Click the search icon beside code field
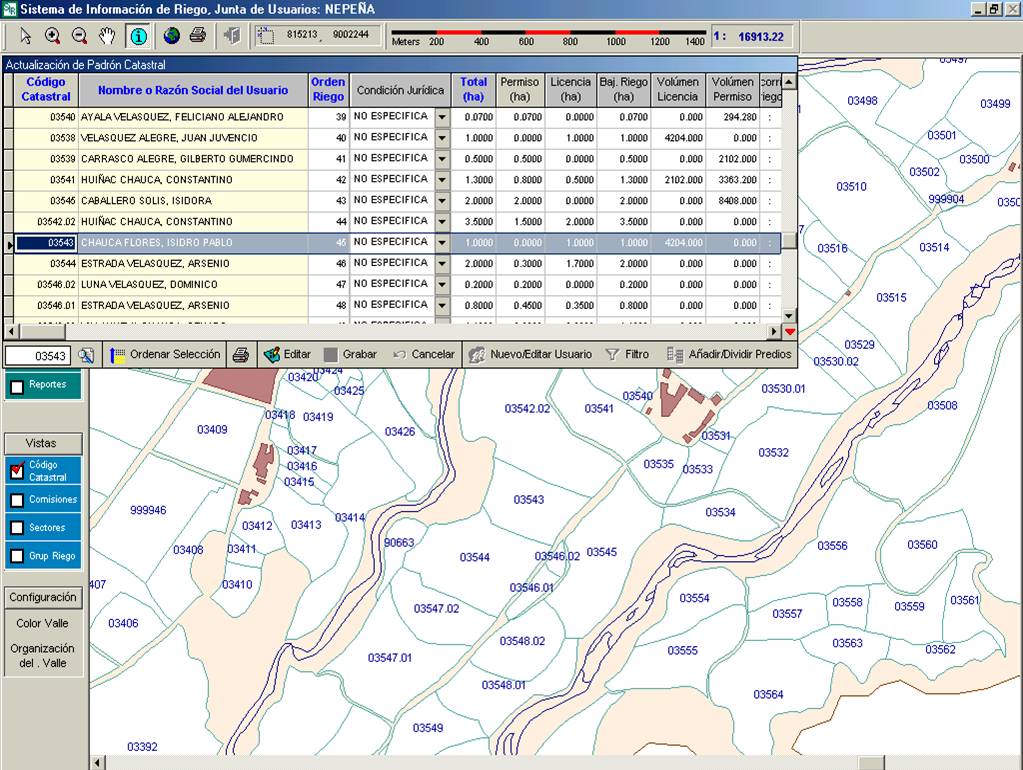The image size is (1023, 770). (x=86, y=355)
